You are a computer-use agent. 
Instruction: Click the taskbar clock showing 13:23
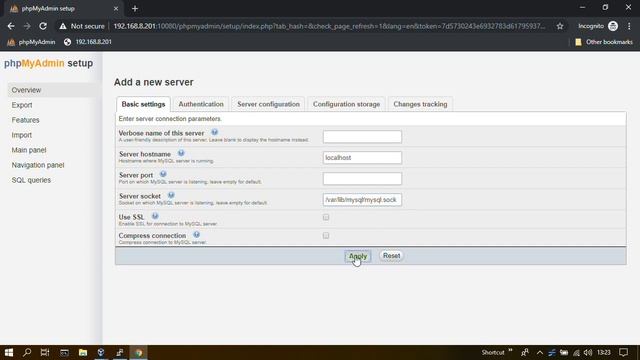604,352
